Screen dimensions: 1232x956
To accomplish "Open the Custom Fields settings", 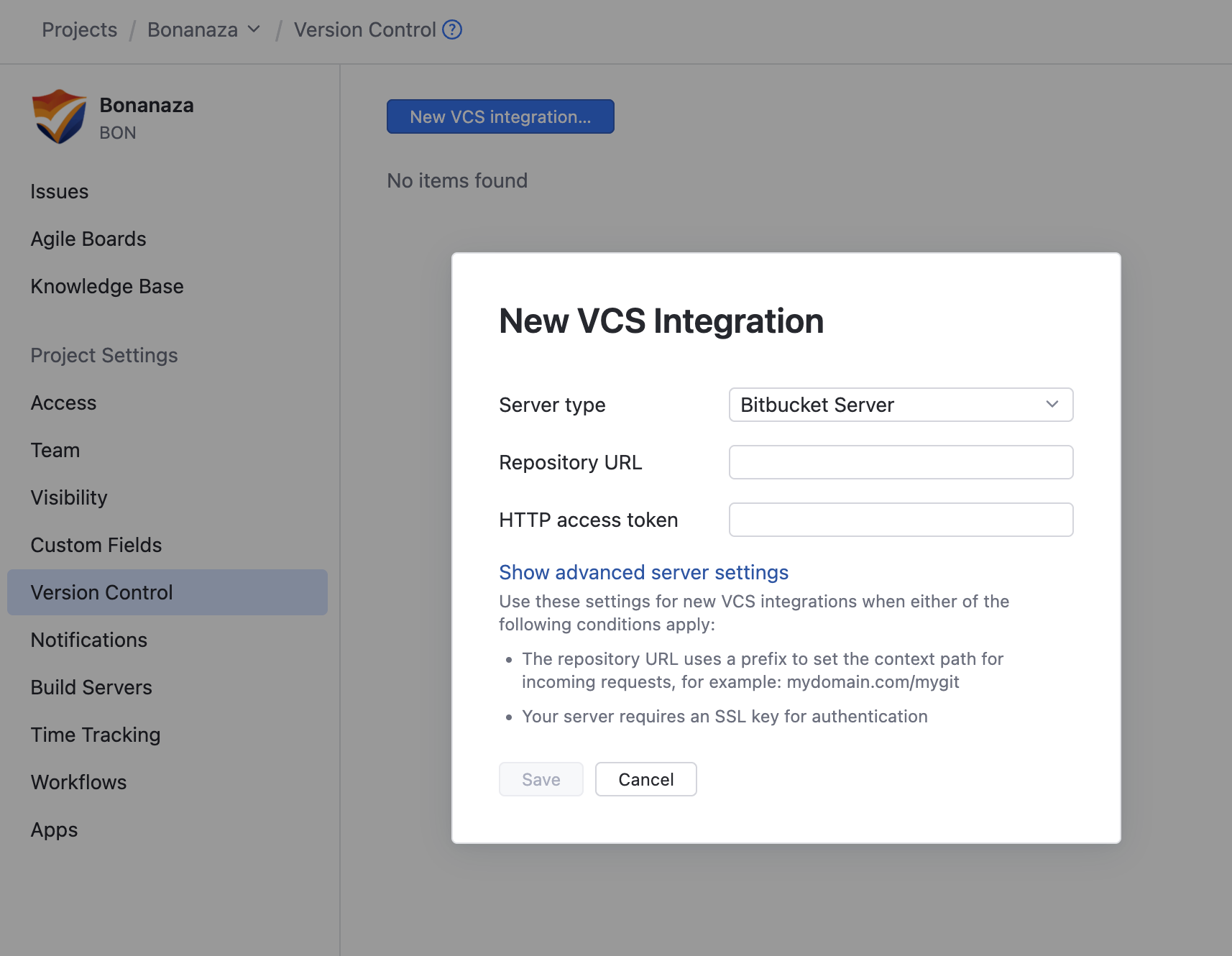I will tap(96, 545).
